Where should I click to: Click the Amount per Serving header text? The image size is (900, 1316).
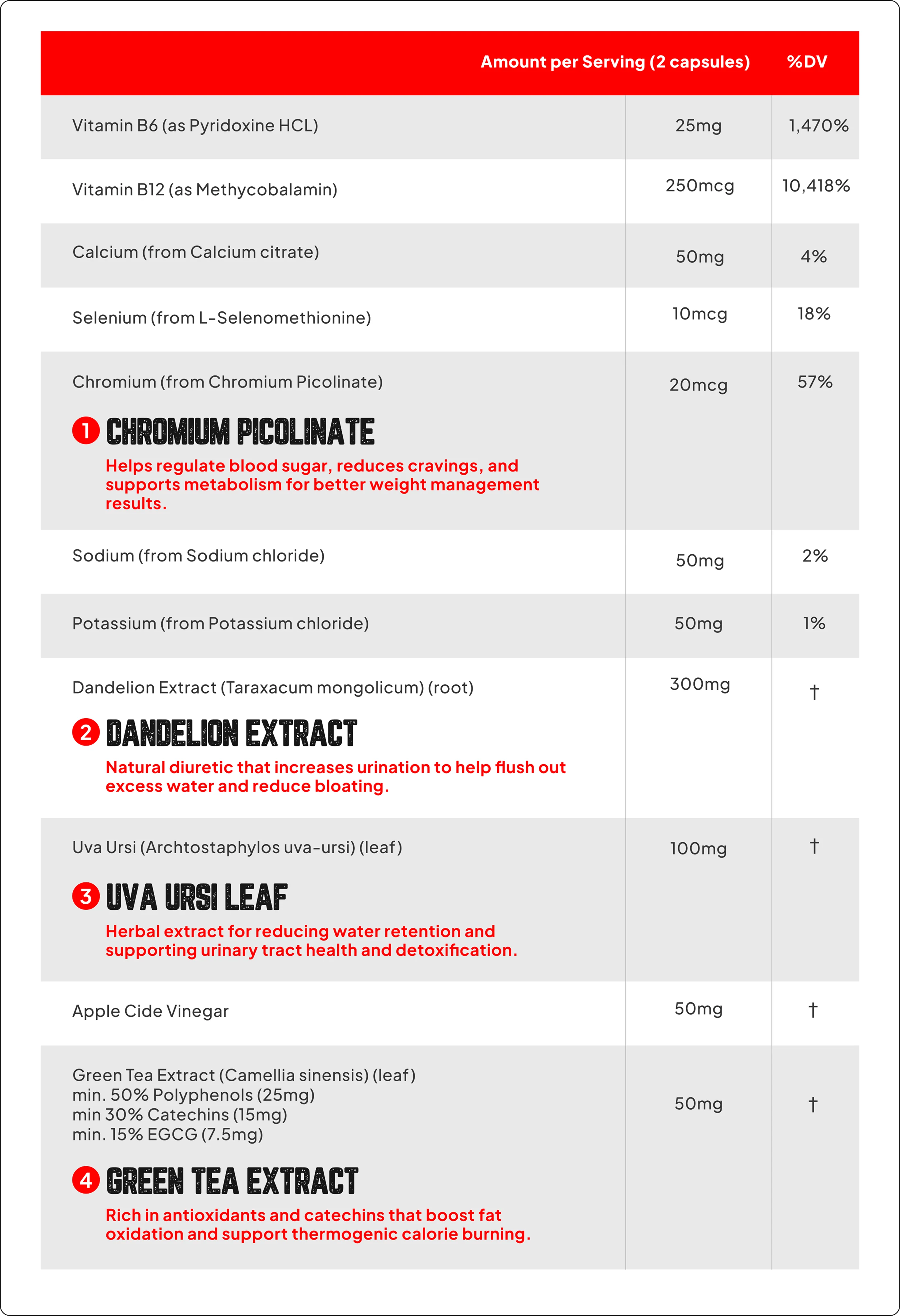pyautogui.click(x=615, y=62)
